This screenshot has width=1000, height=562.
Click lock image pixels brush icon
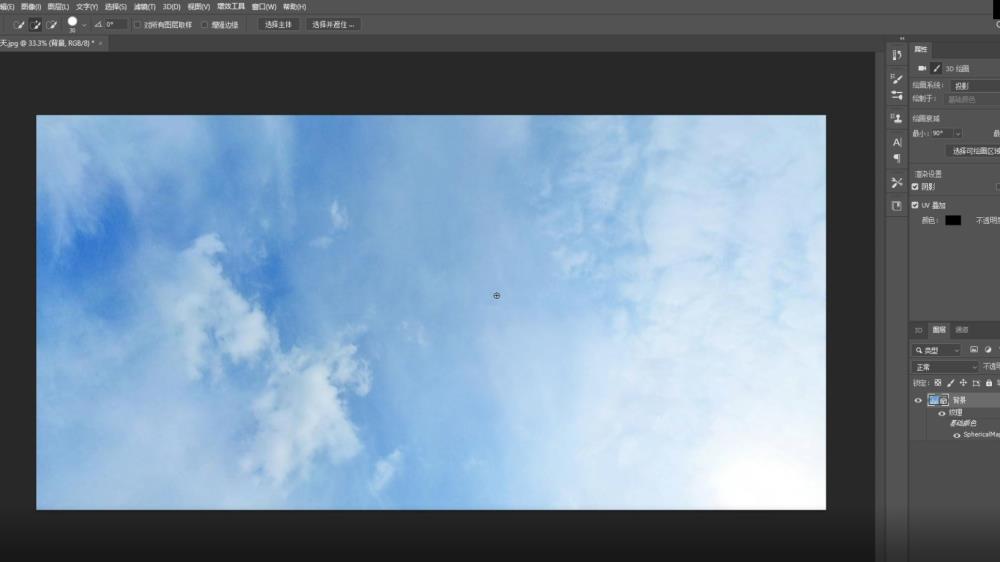click(x=950, y=383)
